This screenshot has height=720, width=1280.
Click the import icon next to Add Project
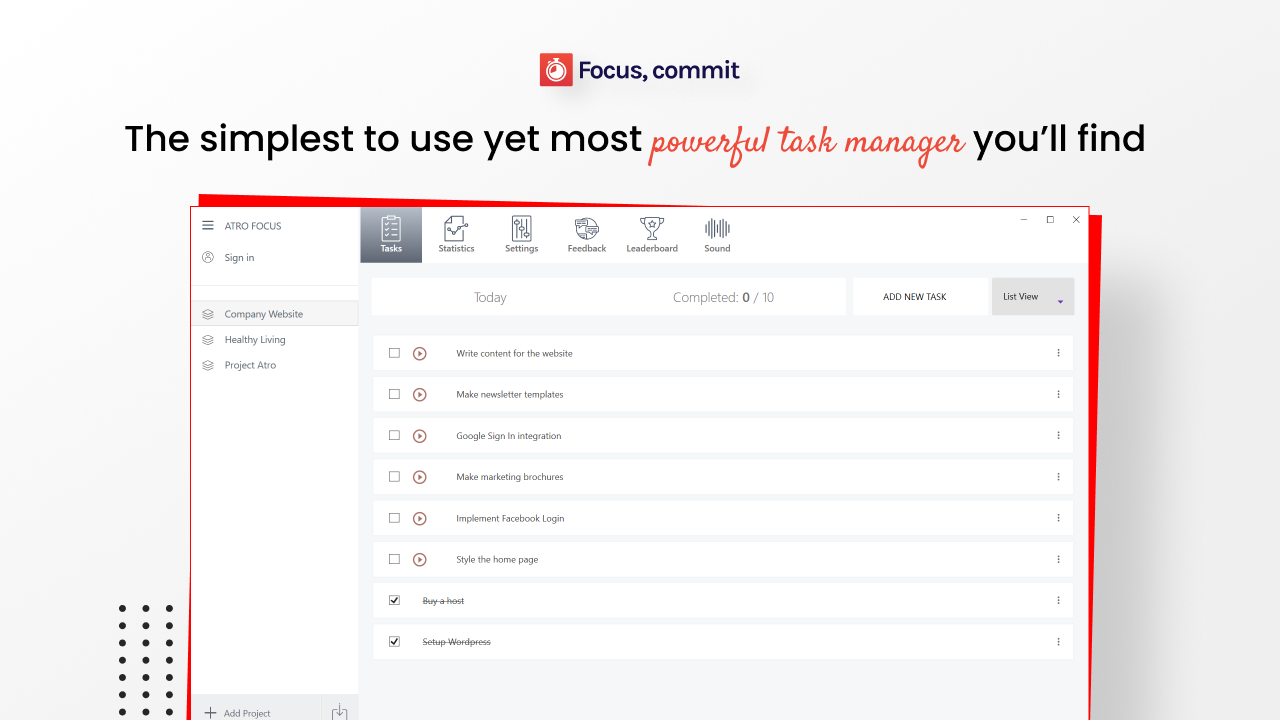tap(339, 712)
